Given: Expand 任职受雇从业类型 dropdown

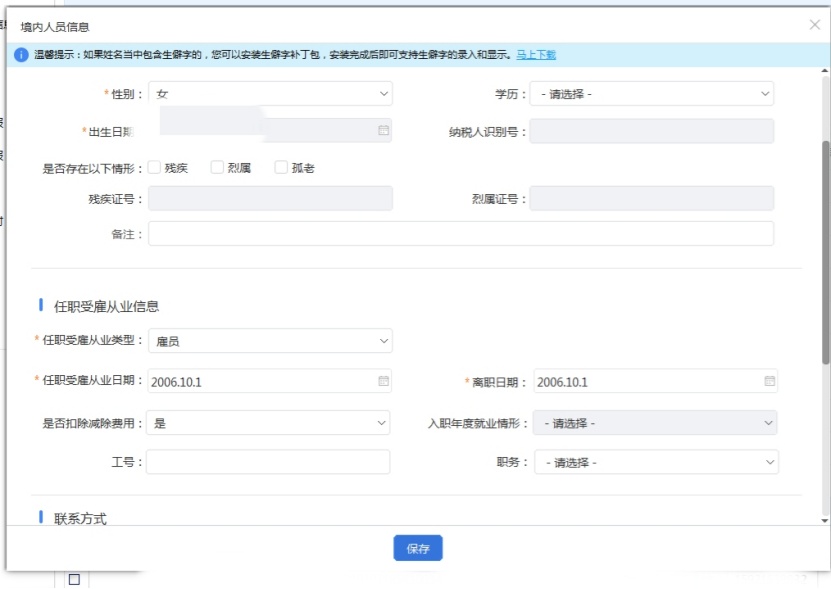Looking at the screenshot, I should click(270, 341).
